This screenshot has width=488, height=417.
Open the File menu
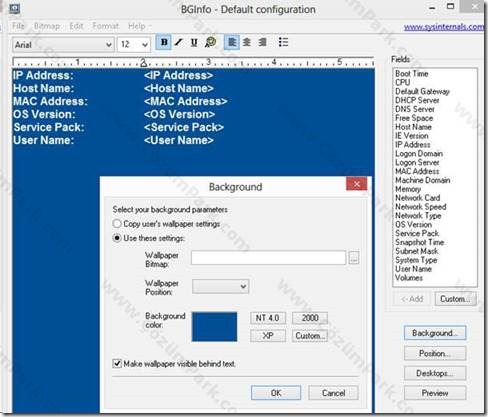point(18,26)
